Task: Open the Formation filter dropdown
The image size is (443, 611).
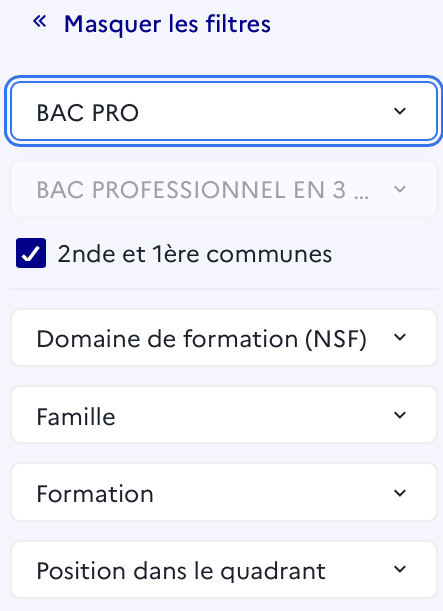Action: (x=224, y=492)
